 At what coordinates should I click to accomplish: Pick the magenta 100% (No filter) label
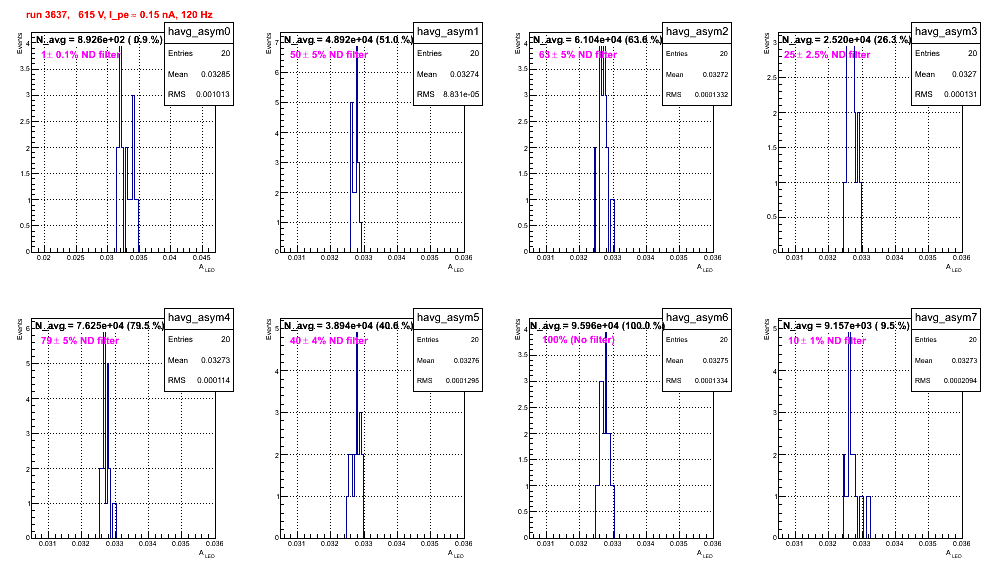click(x=579, y=340)
